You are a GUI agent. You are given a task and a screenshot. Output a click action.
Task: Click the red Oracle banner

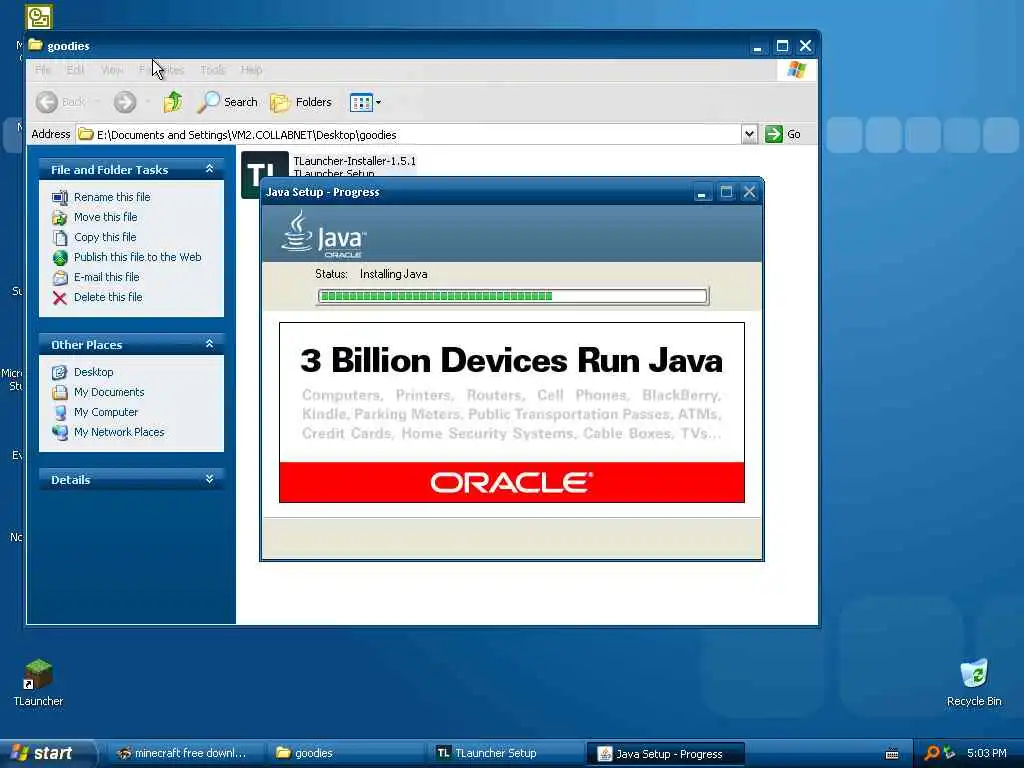click(511, 482)
